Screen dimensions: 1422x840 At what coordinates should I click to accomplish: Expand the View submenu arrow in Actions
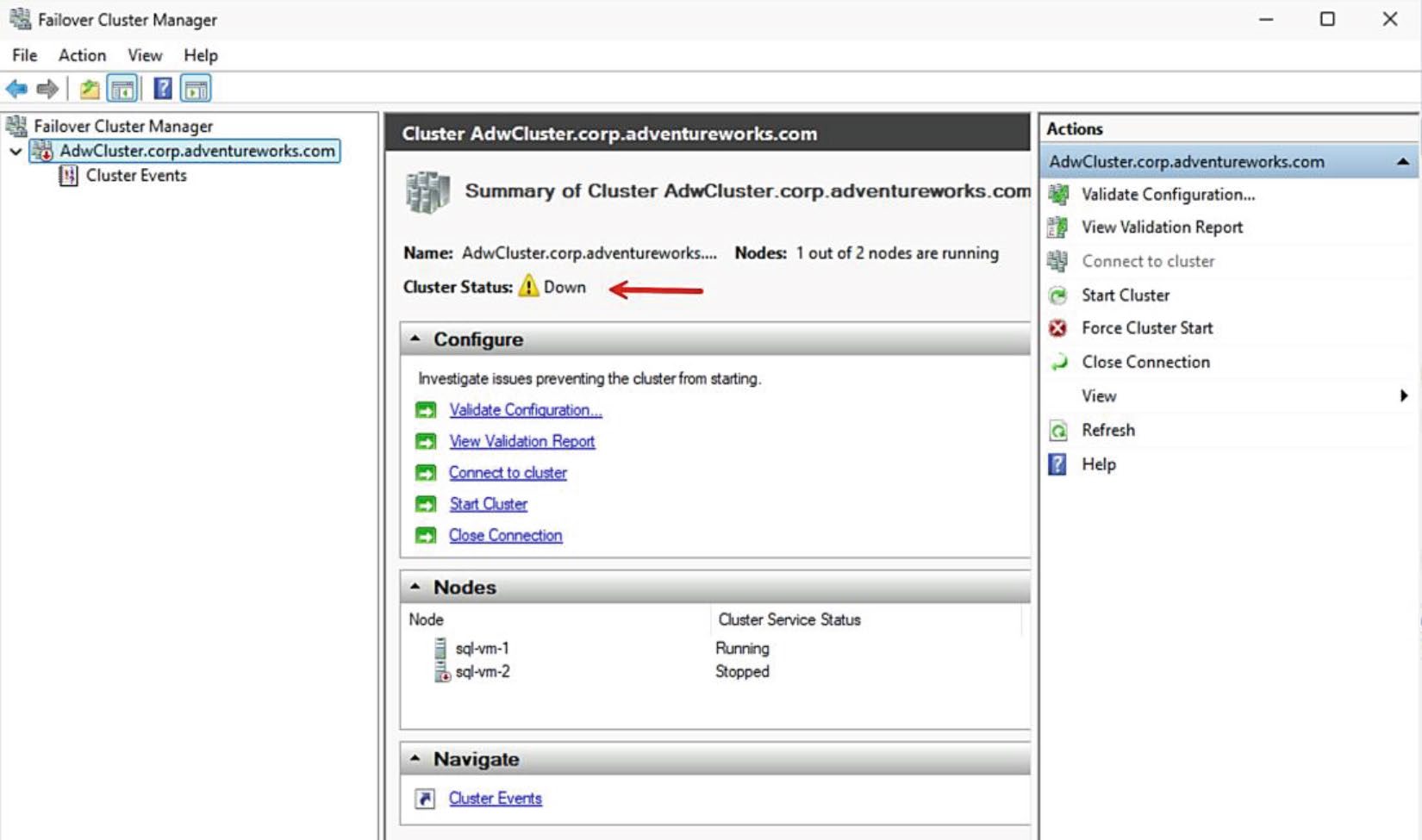coord(1404,395)
